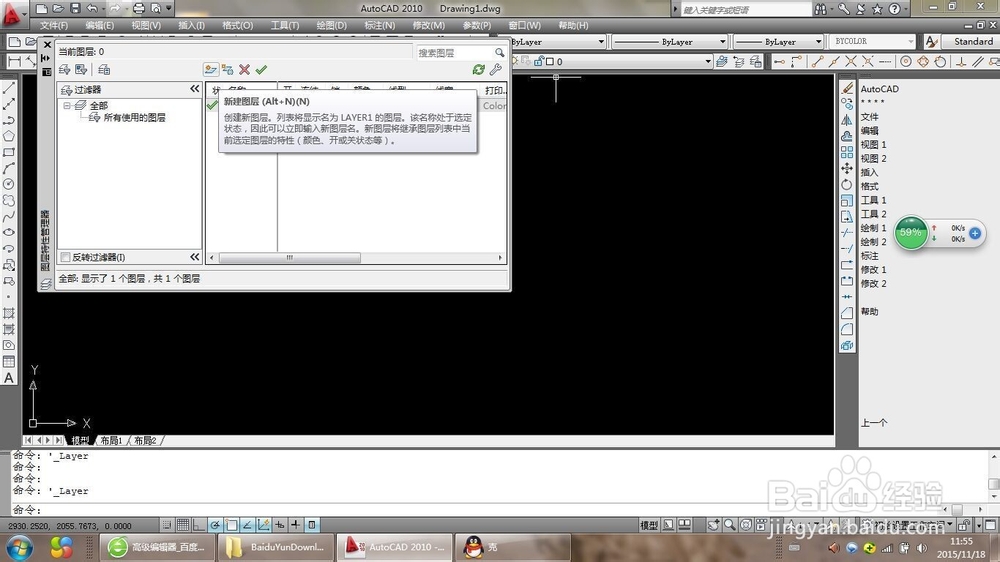The width and height of the screenshot is (1000, 562).
Task: Click the refresh icon in layer manager
Action: [x=478, y=70]
